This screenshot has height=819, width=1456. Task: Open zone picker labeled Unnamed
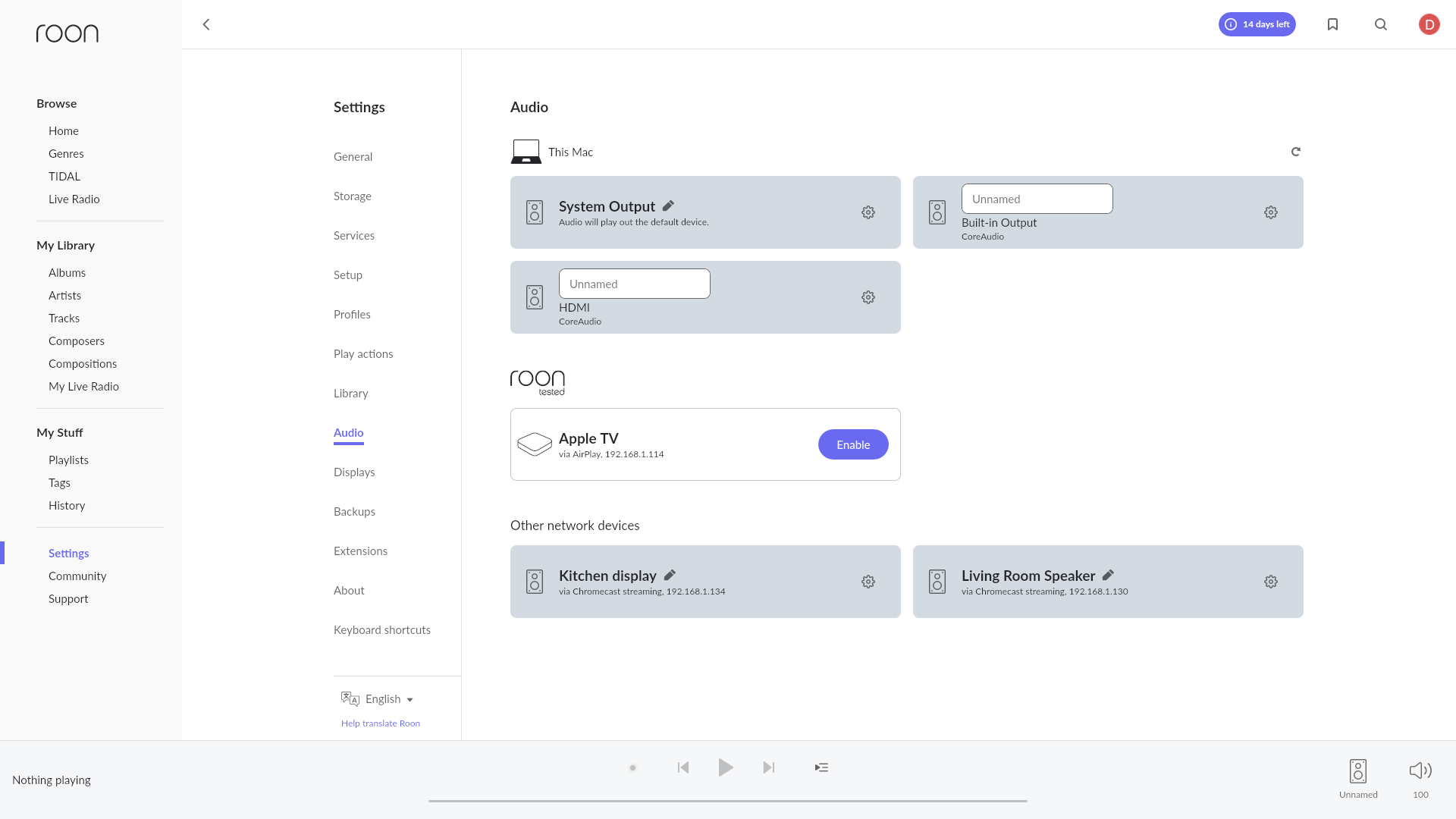pyautogui.click(x=1358, y=779)
